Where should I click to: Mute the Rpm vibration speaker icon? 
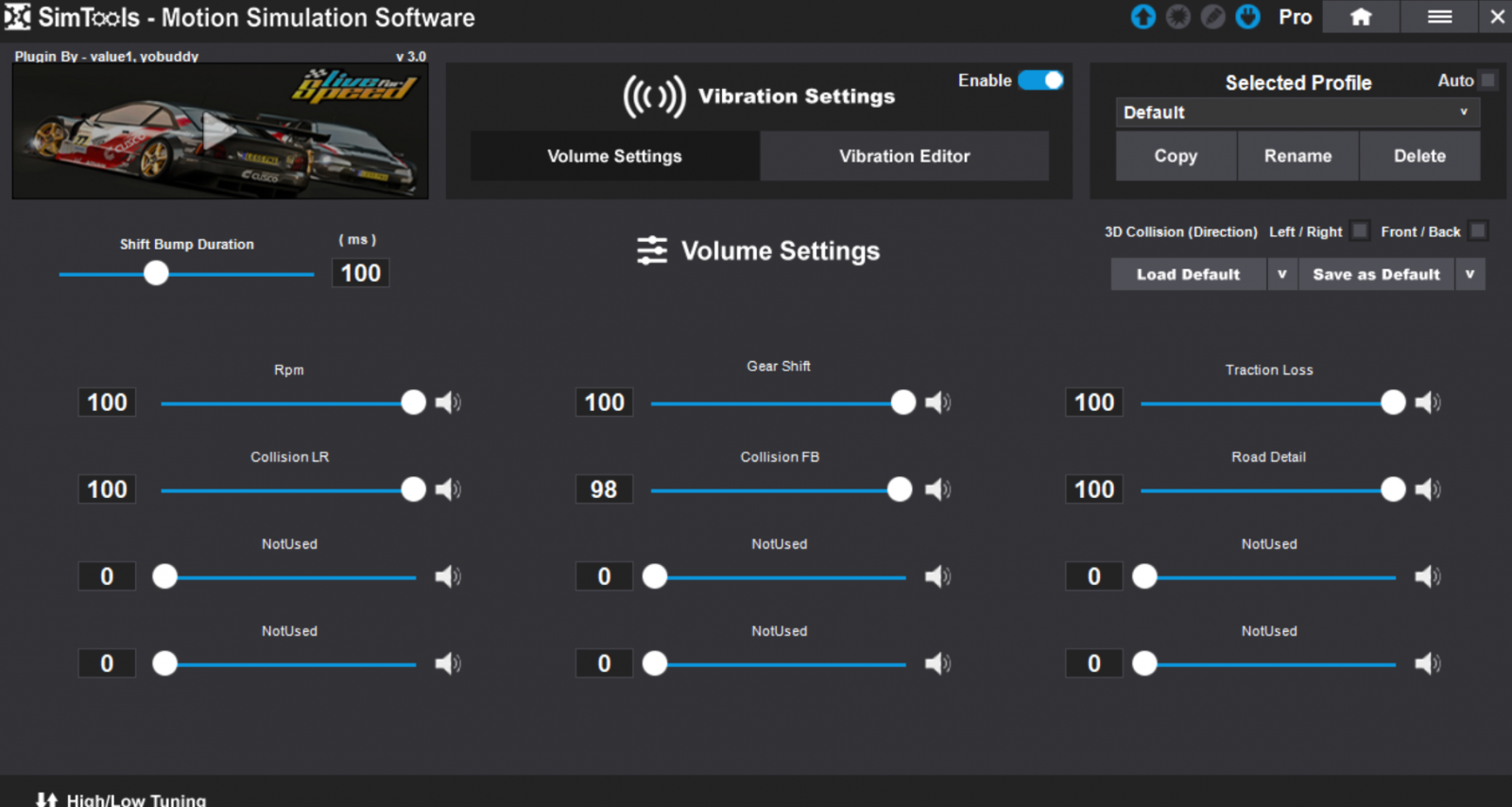click(447, 403)
